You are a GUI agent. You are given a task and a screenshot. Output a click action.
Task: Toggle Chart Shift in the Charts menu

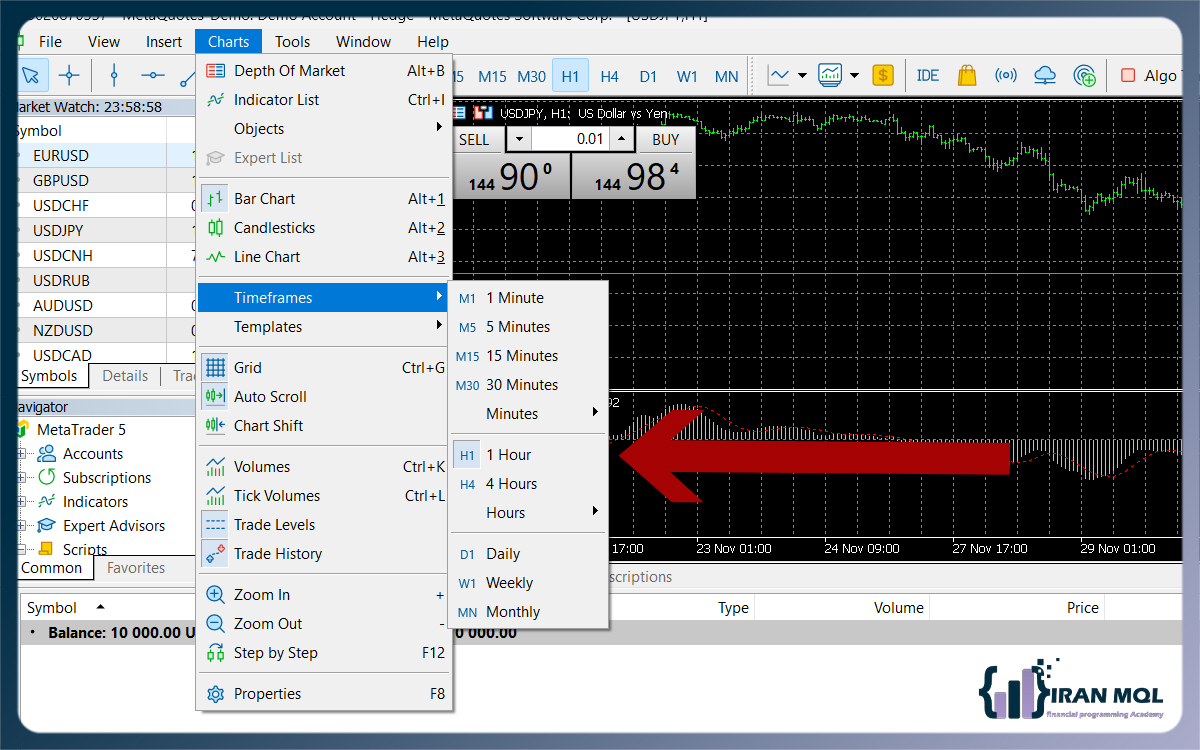point(324,426)
